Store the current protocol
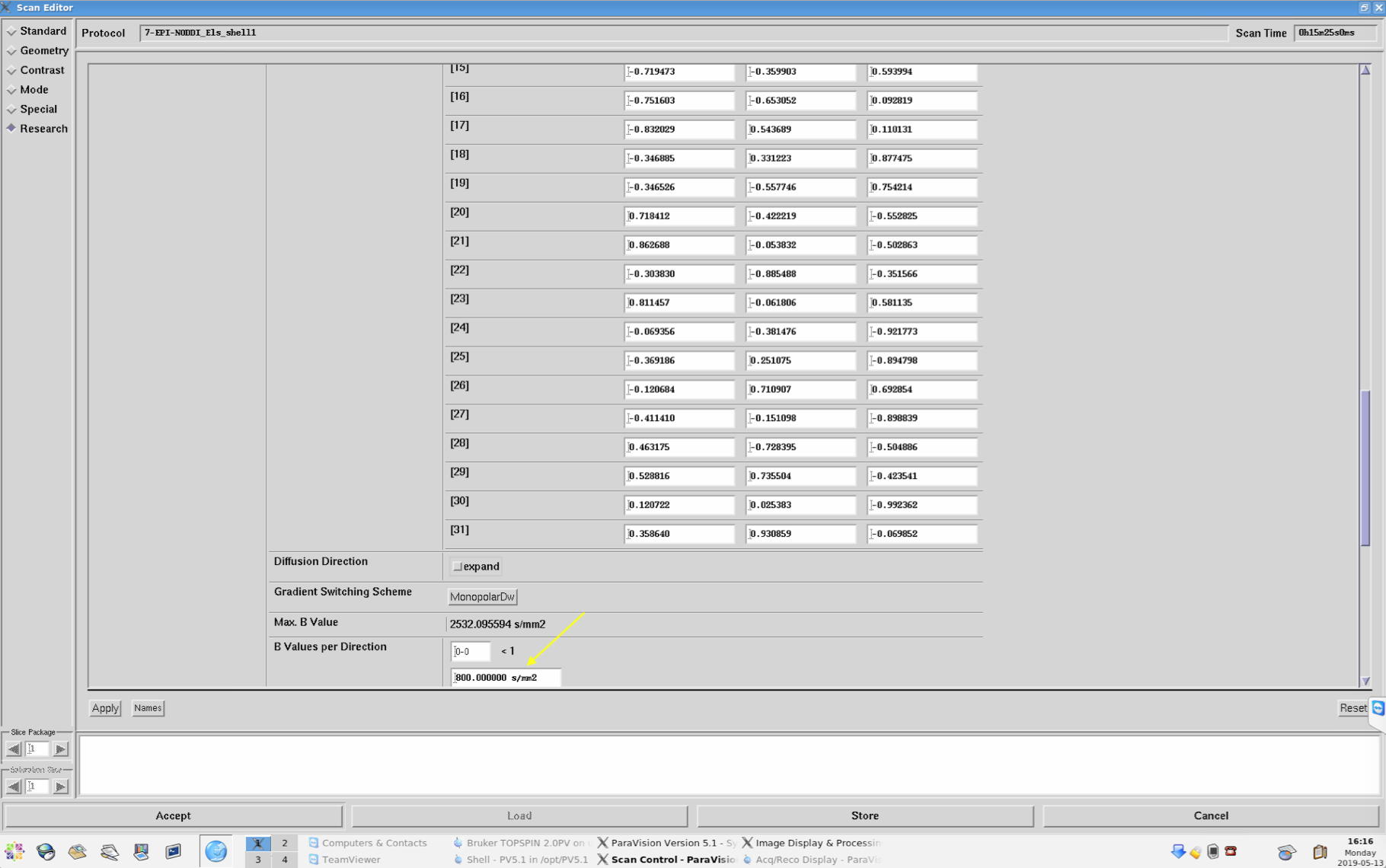 (865, 815)
